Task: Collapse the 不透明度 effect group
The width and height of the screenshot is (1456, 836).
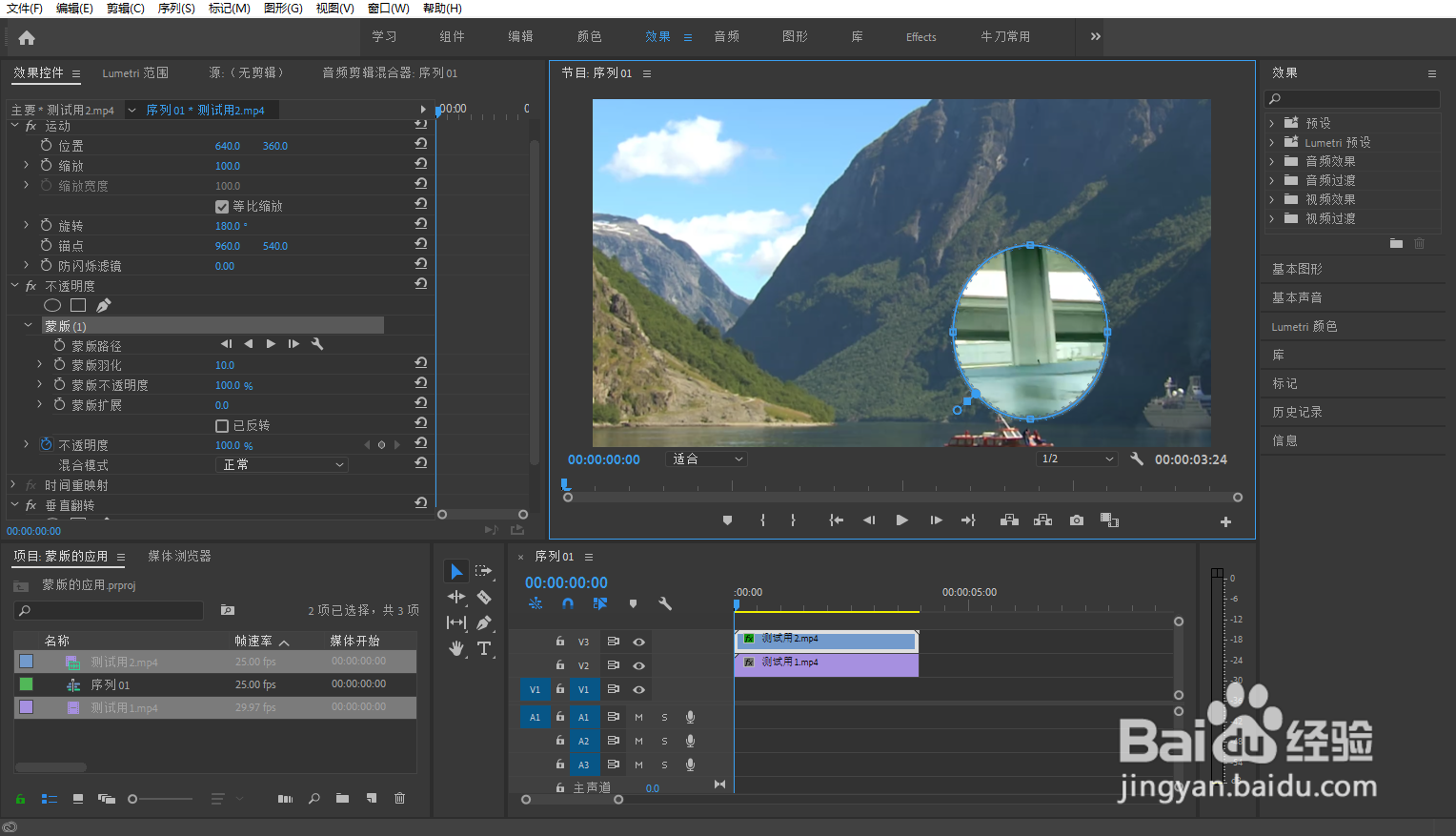Action: (x=14, y=285)
